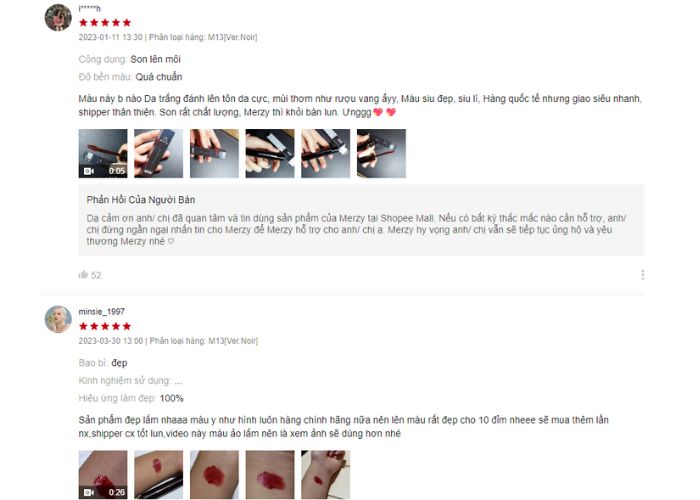View second swatch photo with lipstick tube
Image resolution: width=700 pixels, height=500 pixels.
158,475
